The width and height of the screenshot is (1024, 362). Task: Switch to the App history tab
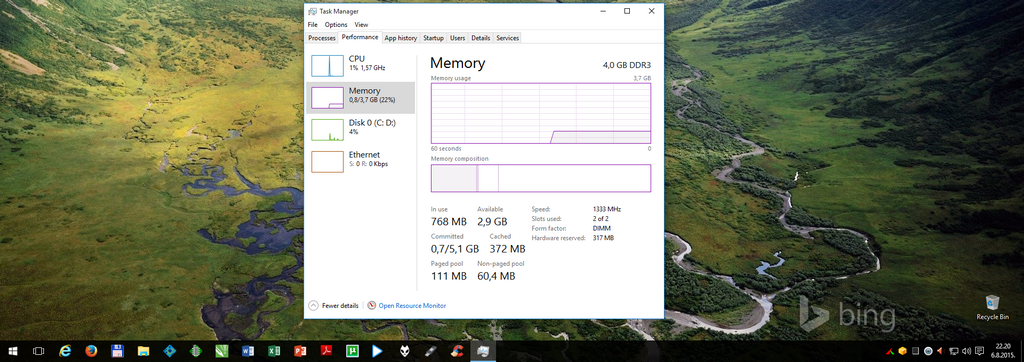point(400,38)
